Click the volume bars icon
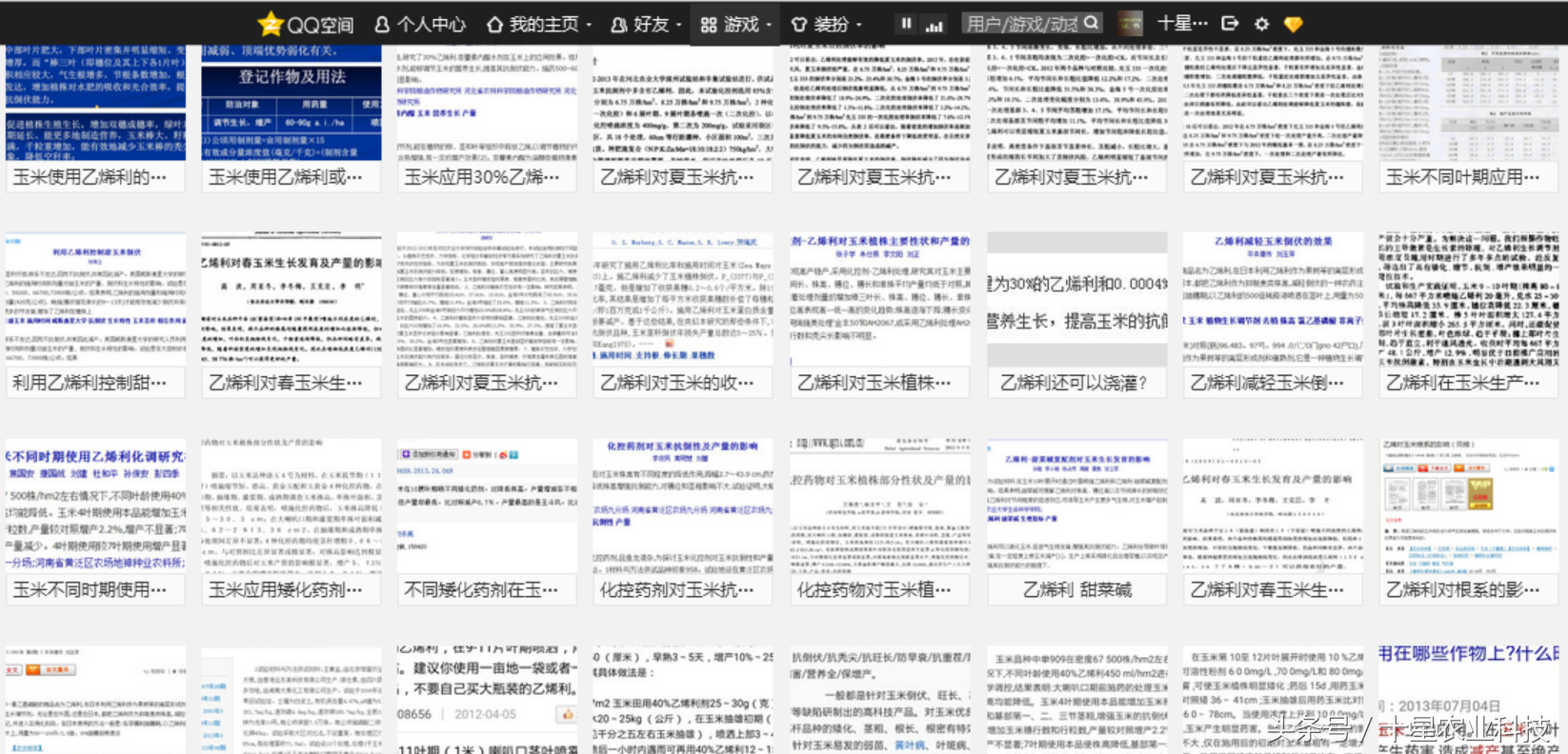Viewport: 1568px width, 754px height. [x=935, y=25]
